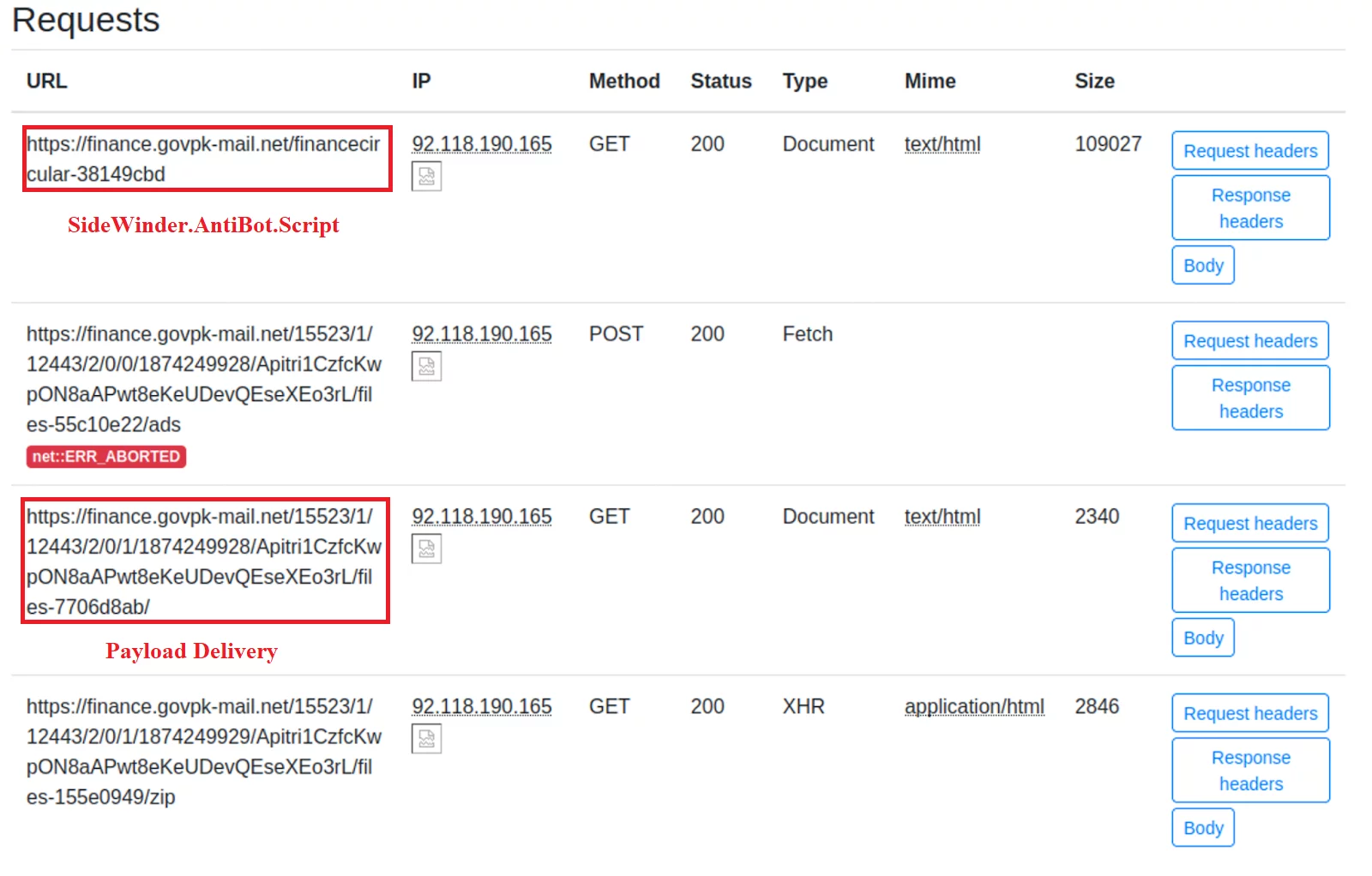Click IP 92.118.190.165 in POST Fetch row
The height and width of the screenshot is (876, 1372).
tap(482, 334)
